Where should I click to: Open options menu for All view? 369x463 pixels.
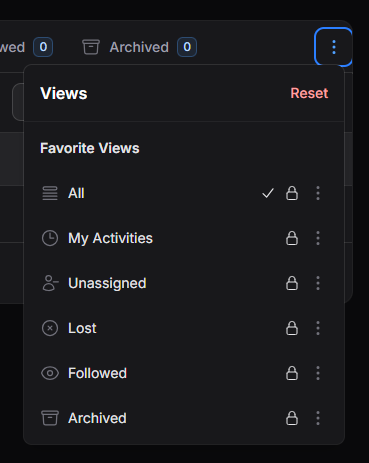pyautogui.click(x=318, y=193)
